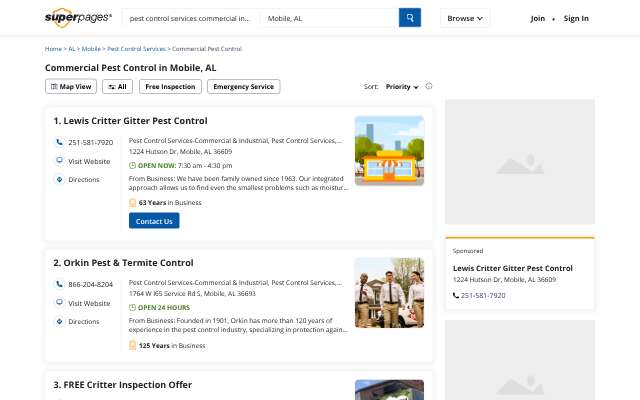Image resolution: width=640 pixels, height=400 pixels.
Task: Click the Superpages logo
Action: (x=78, y=18)
